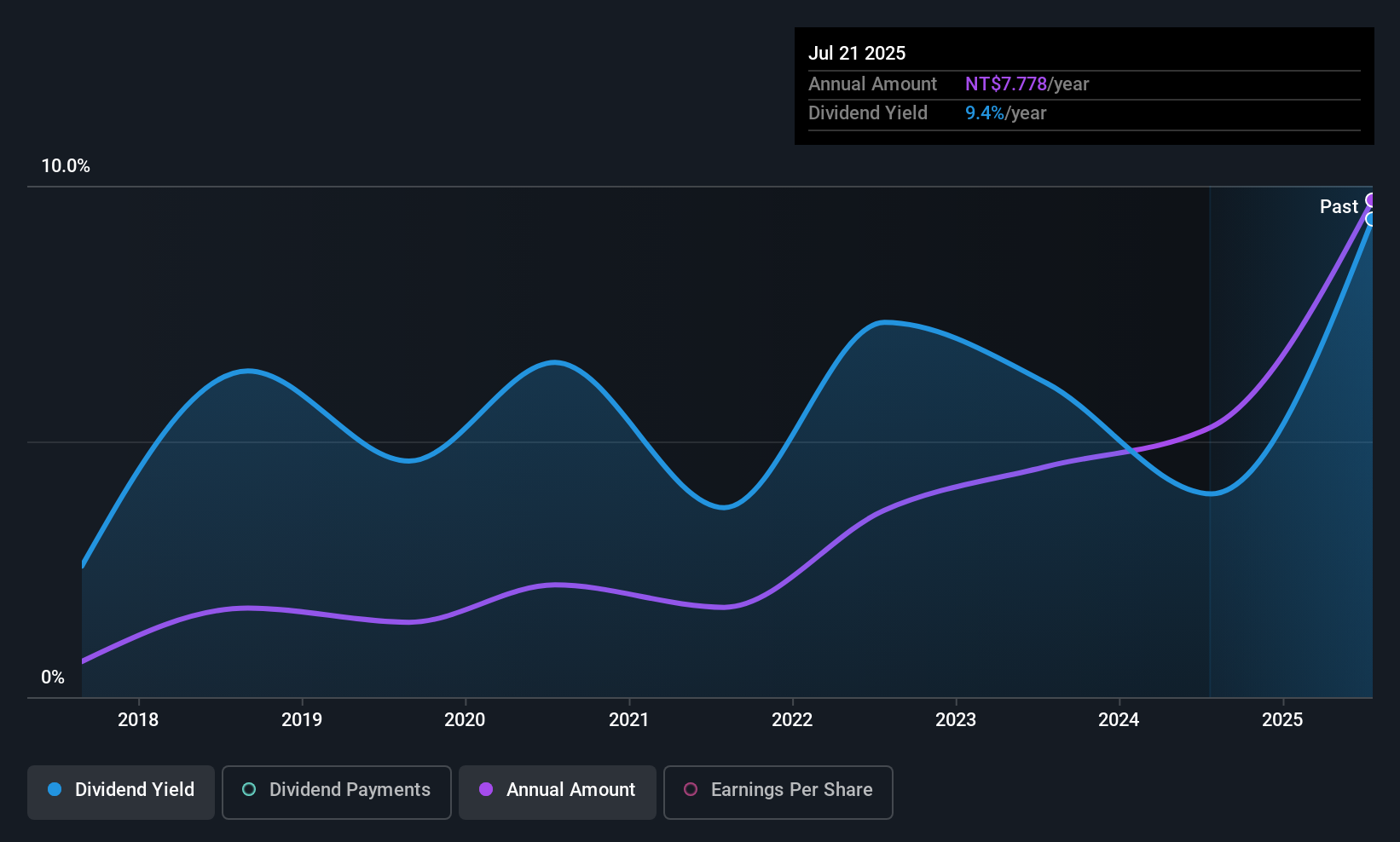Enable the Dividend Payments overlay
Image resolution: width=1400 pixels, height=842 pixels.
point(336,790)
